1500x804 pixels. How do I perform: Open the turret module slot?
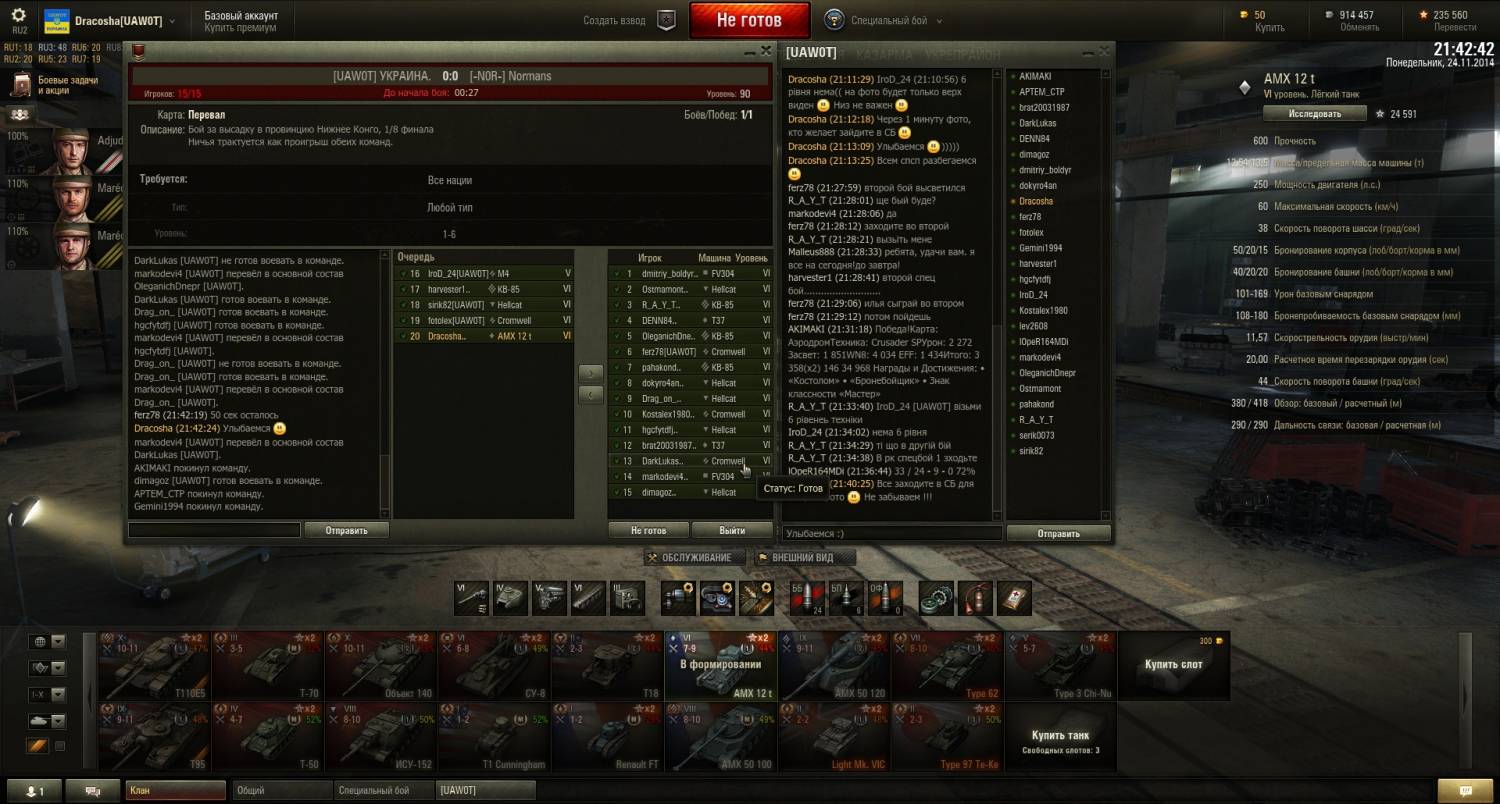tap(511, 598)
